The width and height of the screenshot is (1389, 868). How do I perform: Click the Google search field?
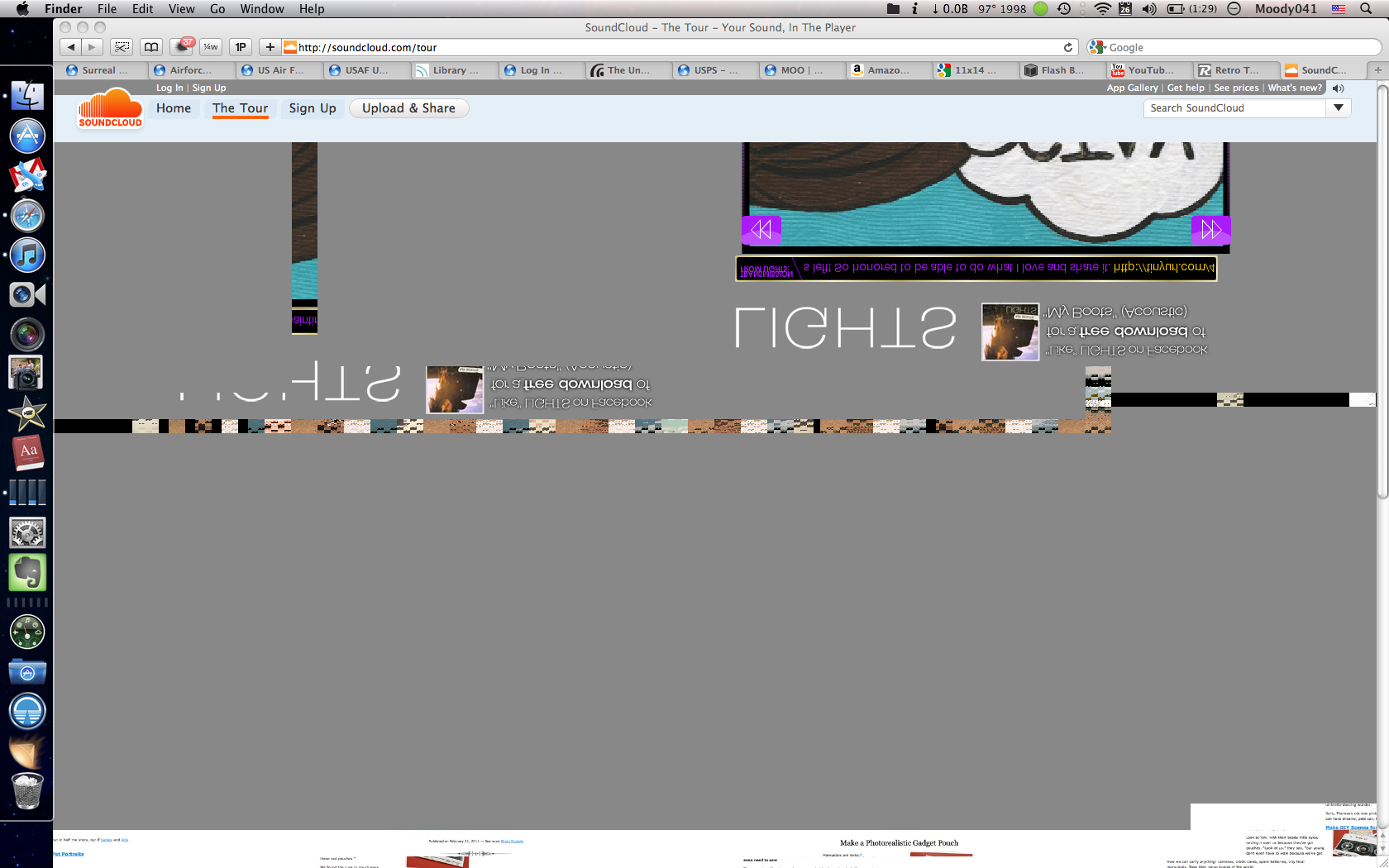[1234, 47]
